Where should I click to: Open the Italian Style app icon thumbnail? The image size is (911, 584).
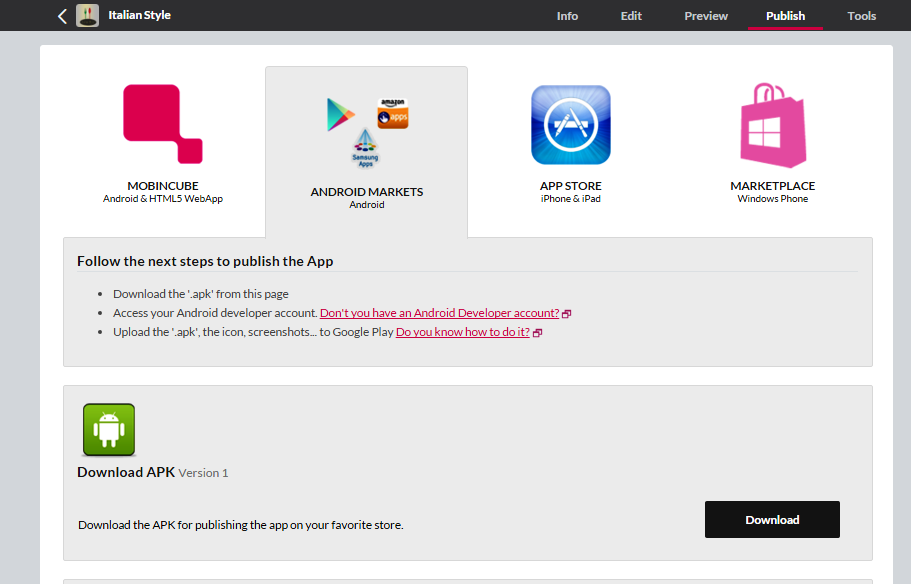click(x=87, y=16)
